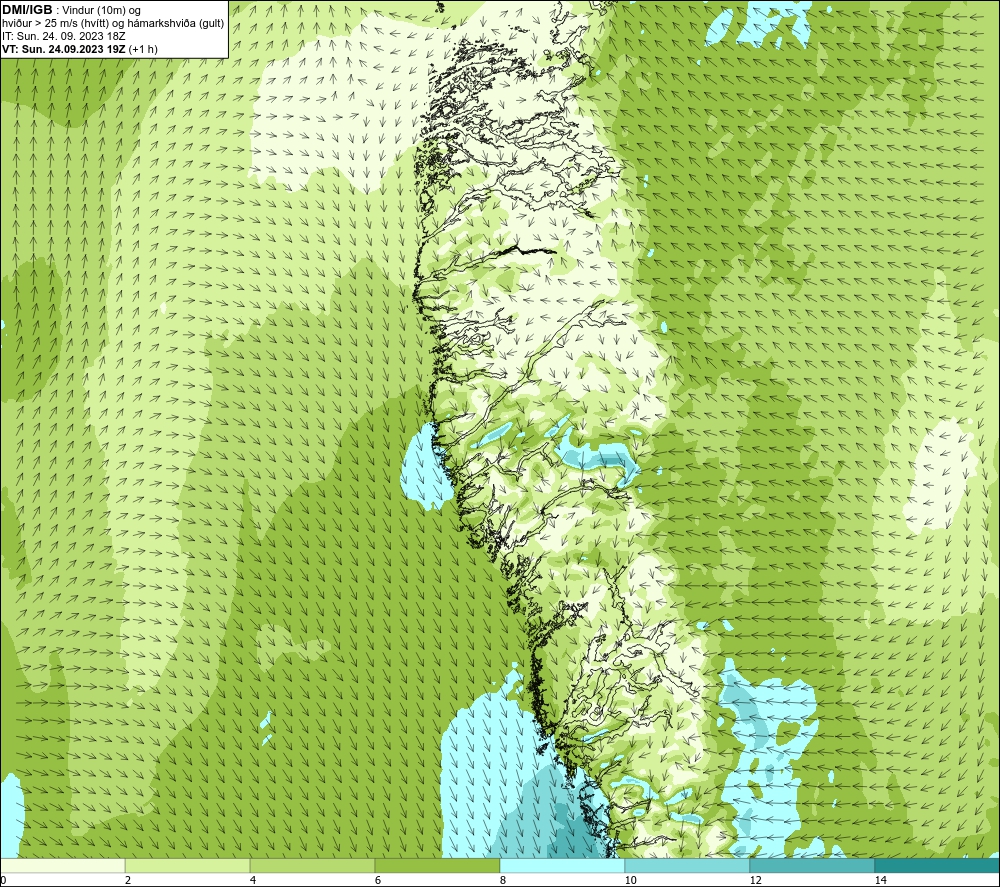Click the cyan 10–12 colorbar segment
The height and width of the screenshot is (887, 1000).
(688, 866)
